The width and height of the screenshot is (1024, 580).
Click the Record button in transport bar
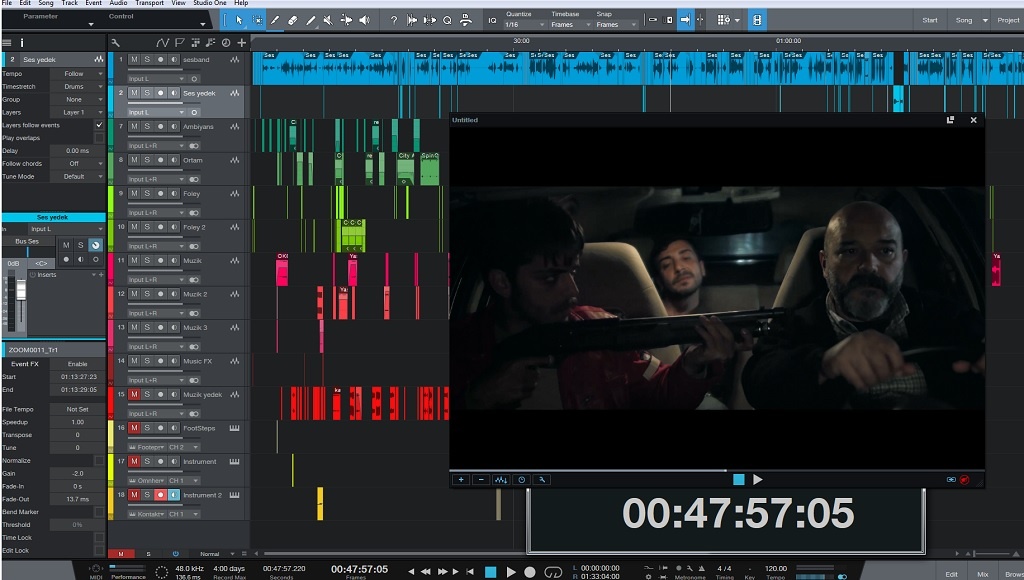[x=530, y=572]
